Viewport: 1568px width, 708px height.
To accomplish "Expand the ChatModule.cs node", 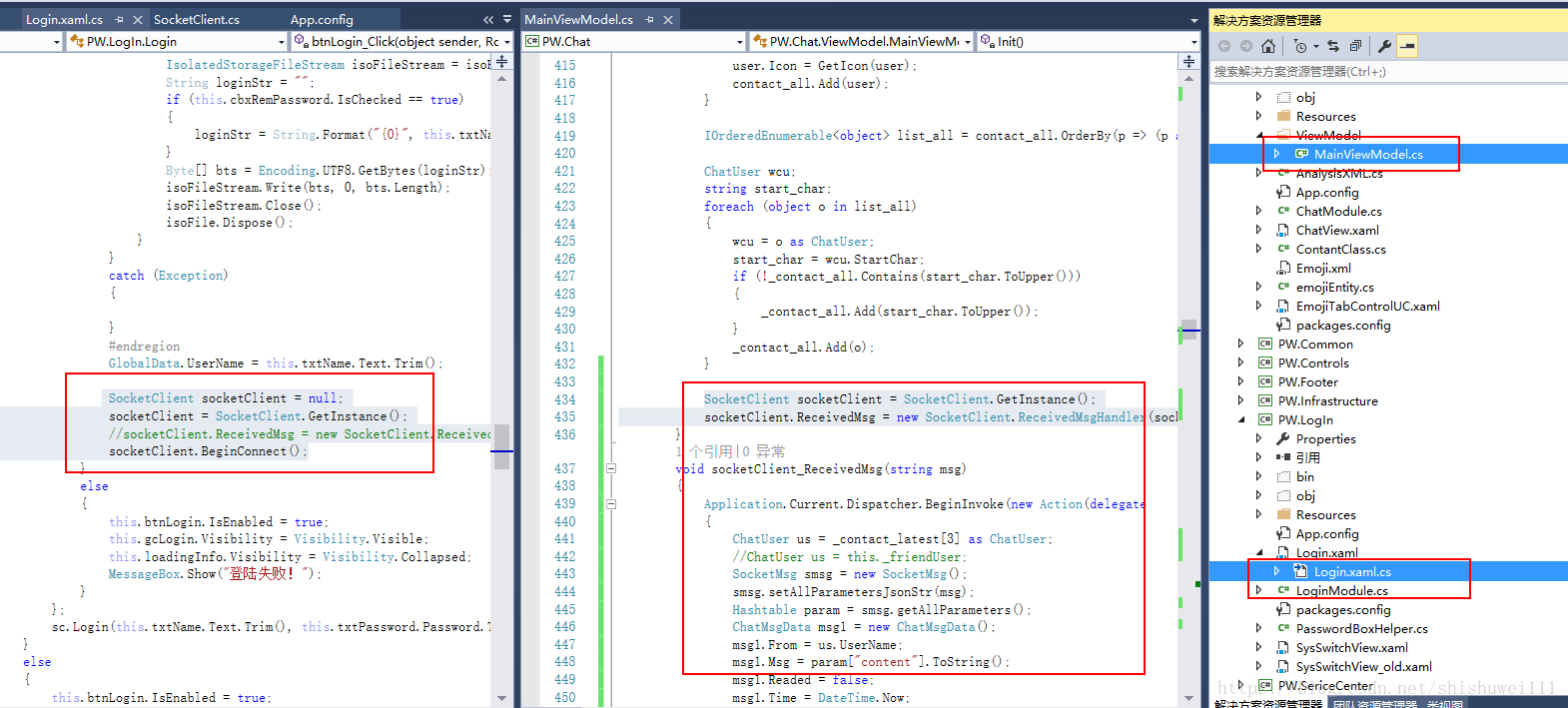I will click(x=1259, y=211).
